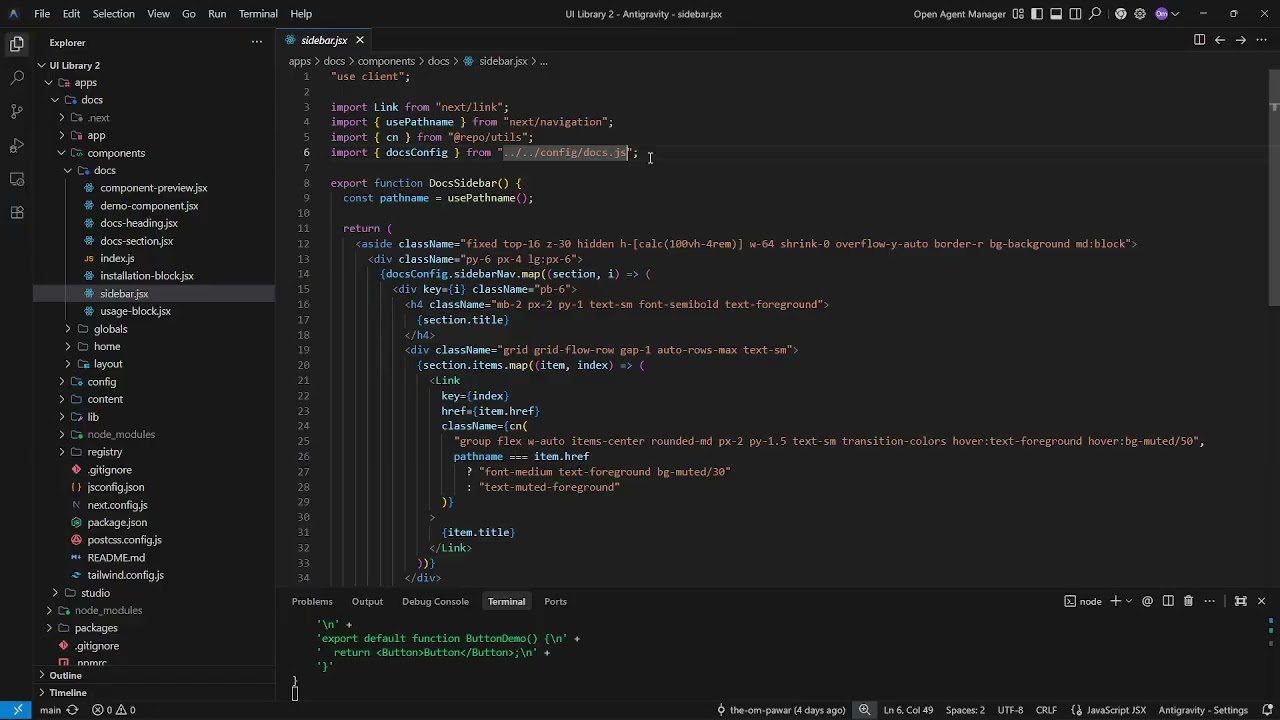Go forward to next editor location
This screenshot has height=720, width=1280.
(1241, 40)
